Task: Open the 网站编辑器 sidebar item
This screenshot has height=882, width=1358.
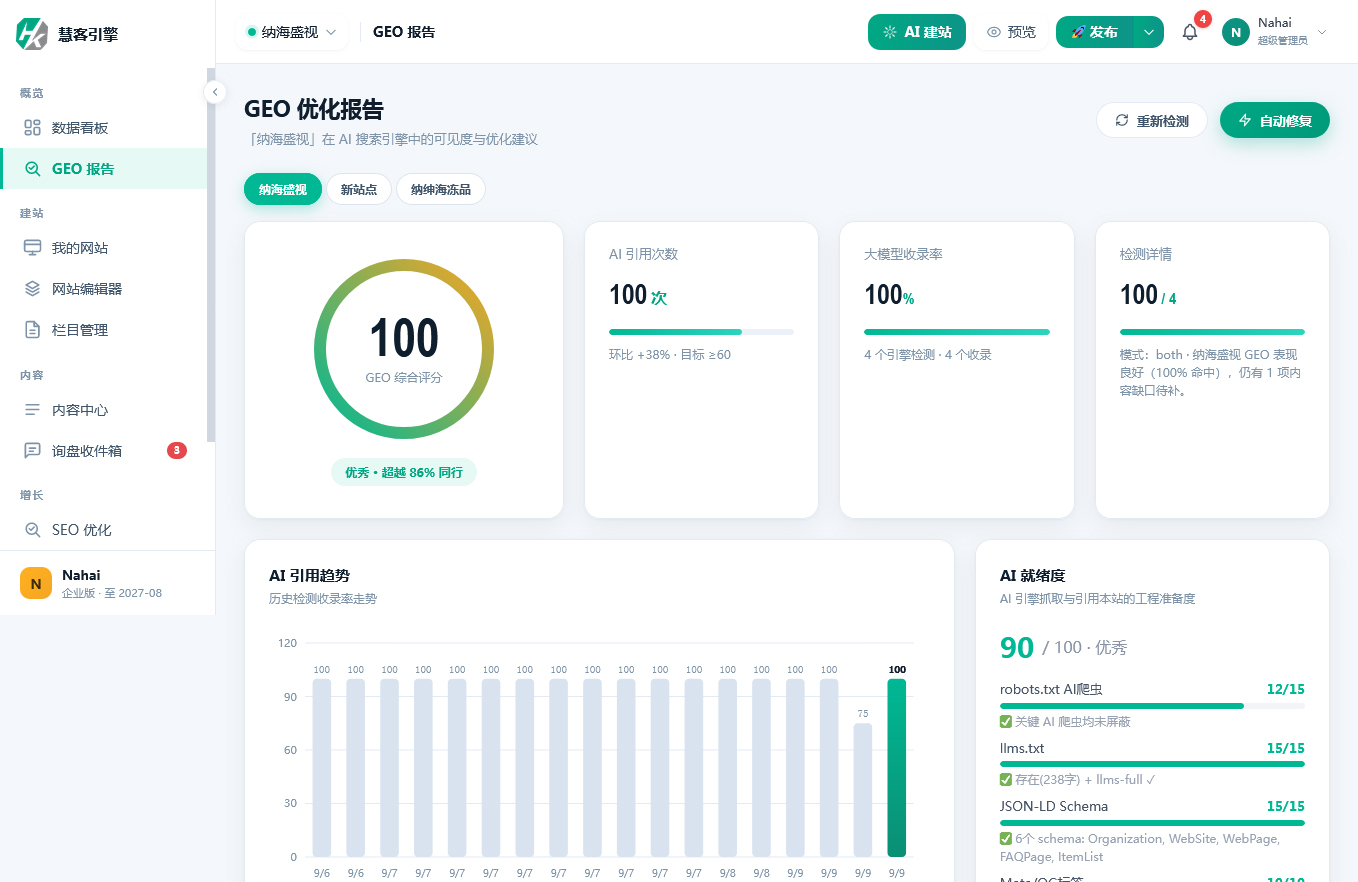Action: (x=104, y=289)
